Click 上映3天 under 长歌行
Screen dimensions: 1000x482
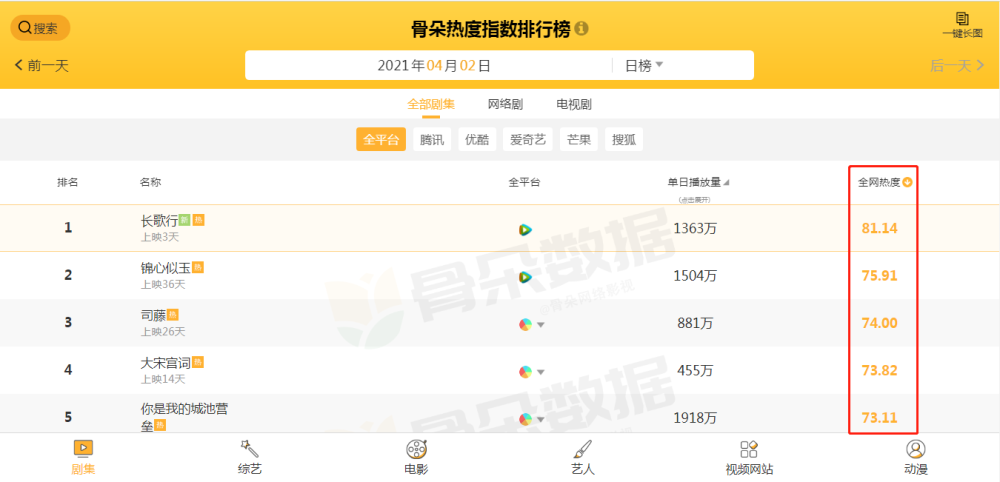pyautogui.click(x=160, y=237)
